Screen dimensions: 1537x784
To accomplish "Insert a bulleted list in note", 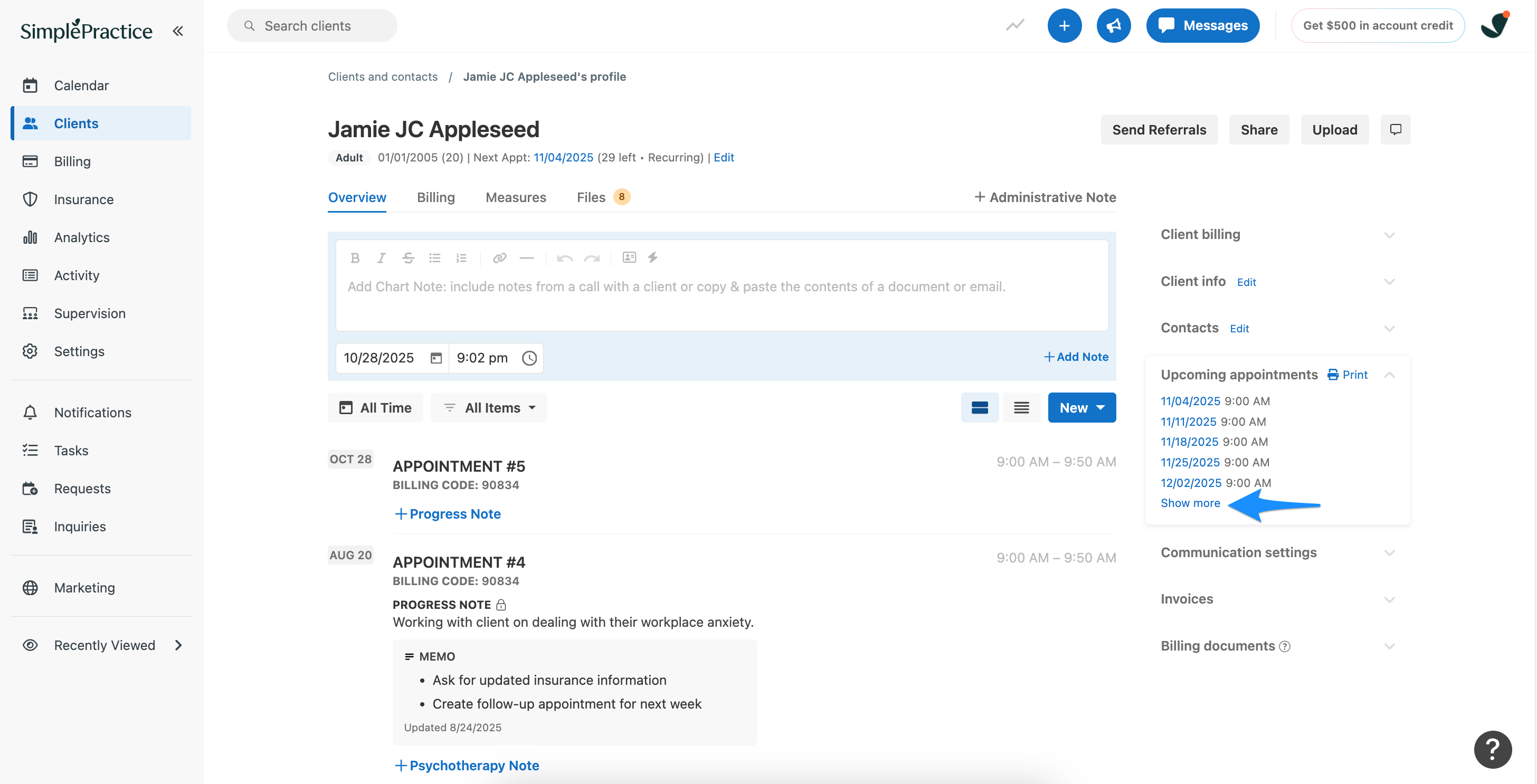I will pyautogui.click(x=434, y=257).
